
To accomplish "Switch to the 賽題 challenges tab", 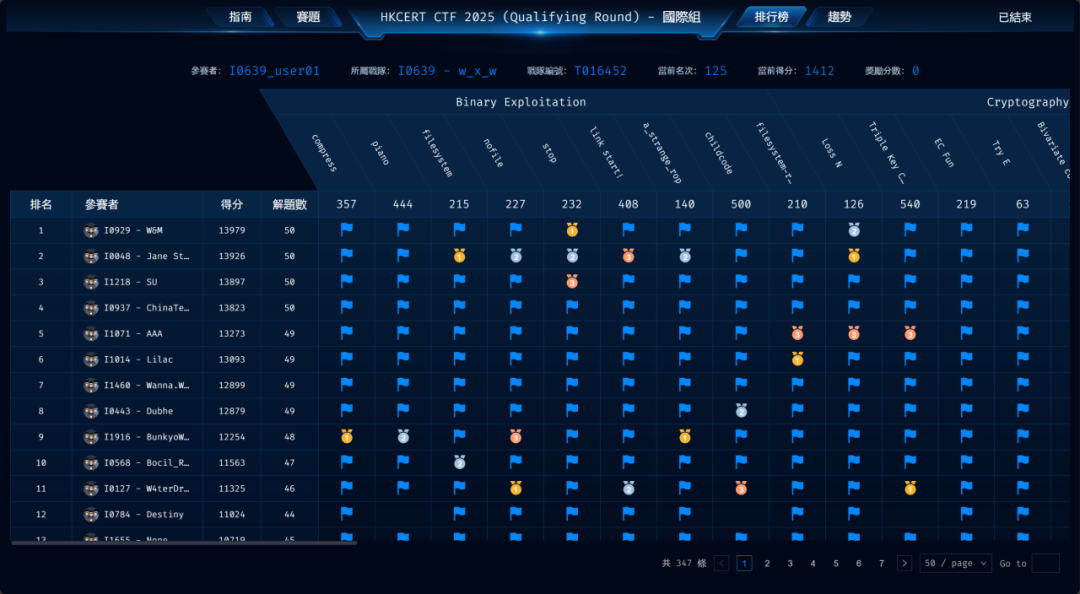I will [x=308, y=17].
